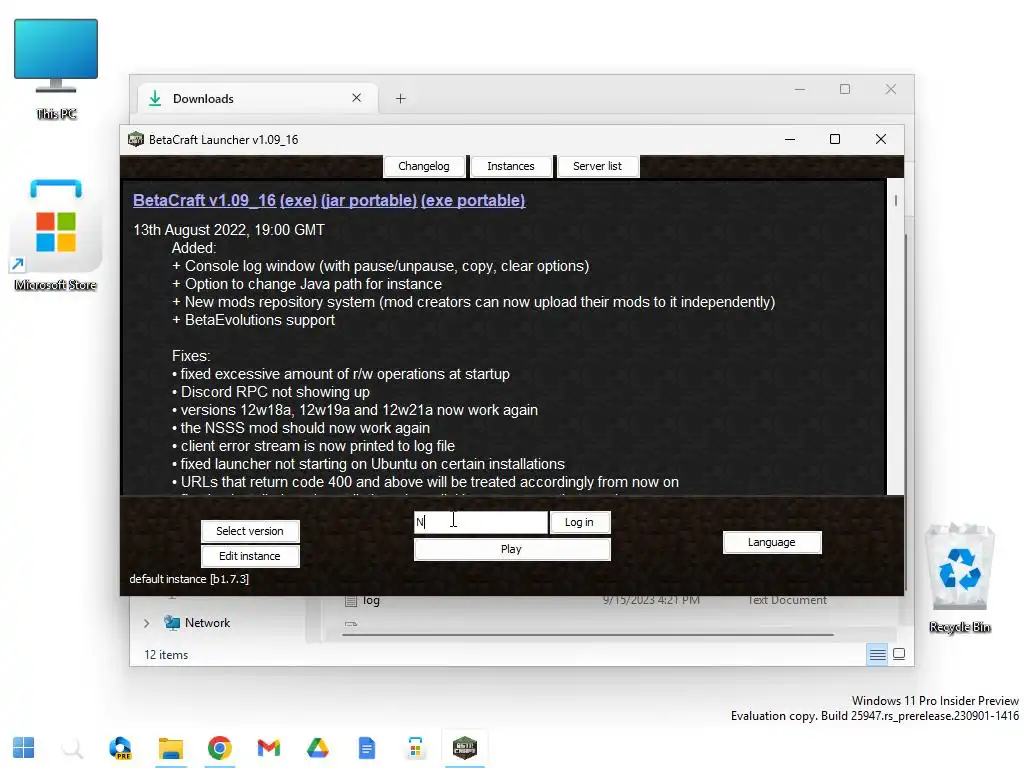Open taskbar Search
1024x768 pixels.
click(x=72, y=748)
